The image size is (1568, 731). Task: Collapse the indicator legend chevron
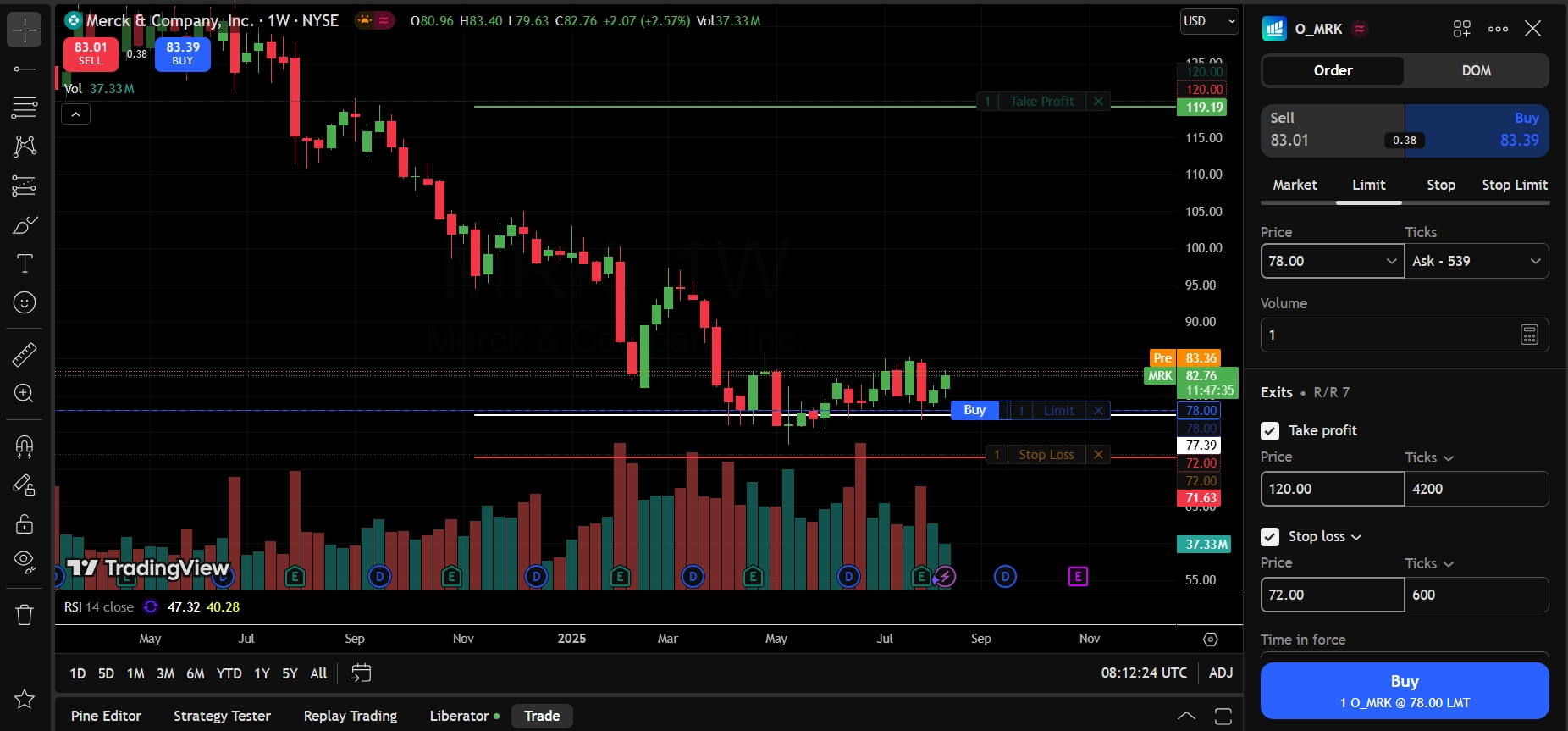point(75,114)
